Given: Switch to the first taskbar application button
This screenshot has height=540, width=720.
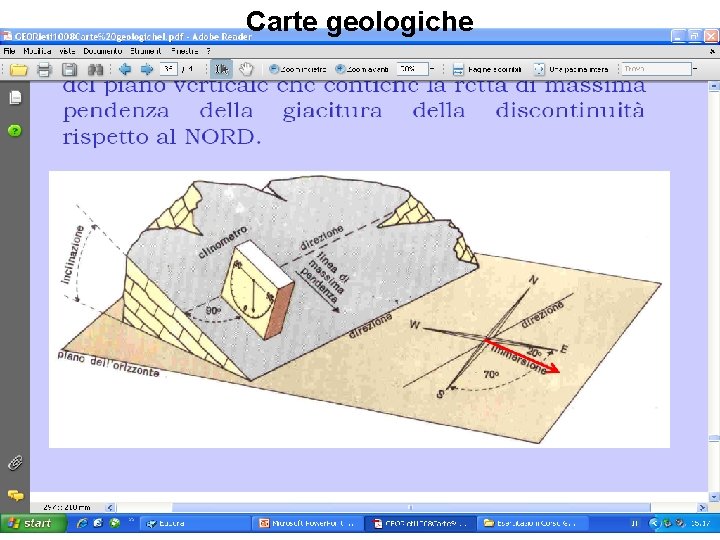Looking at the screenshot, I should pos(194,523).
